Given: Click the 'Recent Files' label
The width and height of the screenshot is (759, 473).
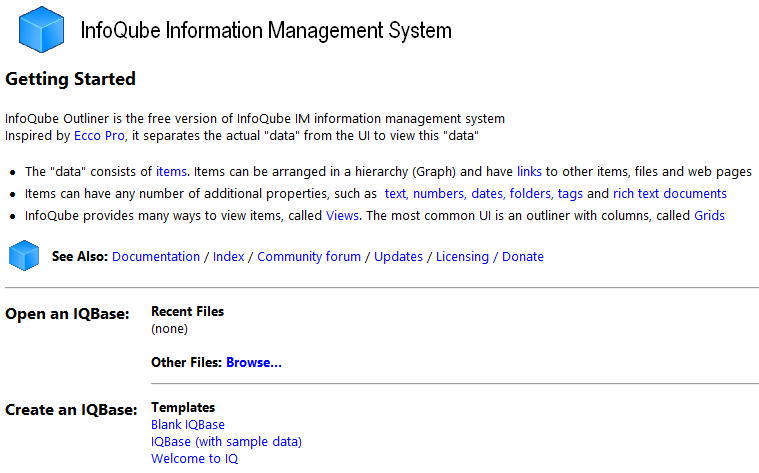Looking at the screenshot, I should click(x=187, y=311).
